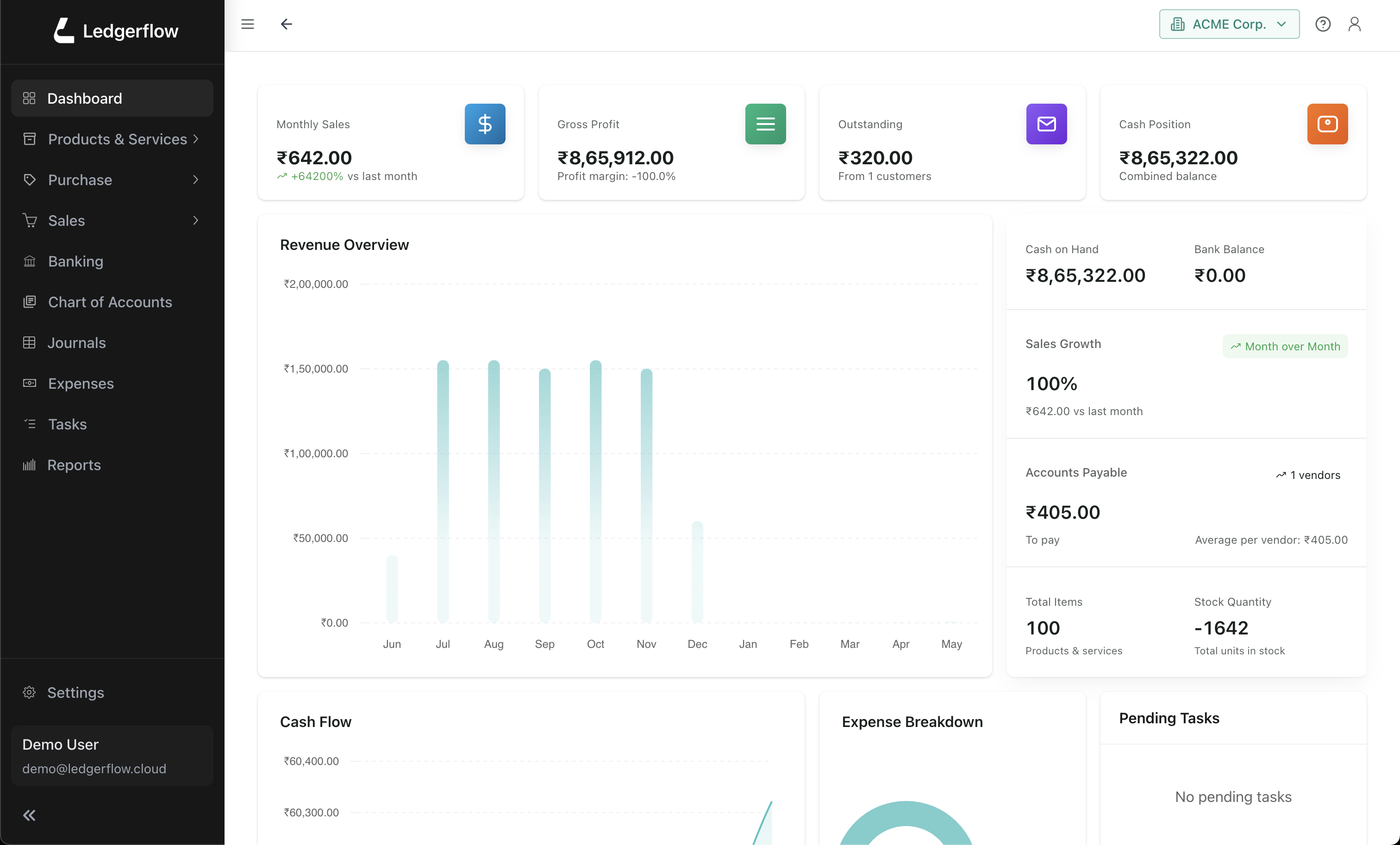Click the Gross Profit list icon
Viewport: 1400px width, 845px height.
(x=765, y=124)
